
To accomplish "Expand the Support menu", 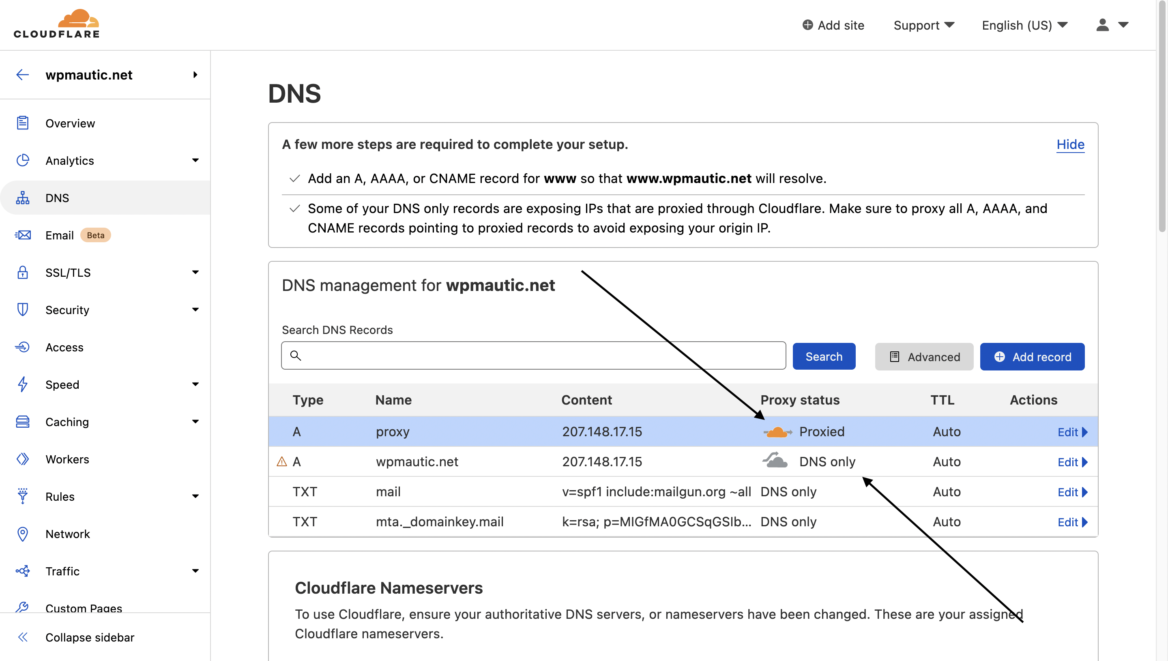I will coord(922,25).
